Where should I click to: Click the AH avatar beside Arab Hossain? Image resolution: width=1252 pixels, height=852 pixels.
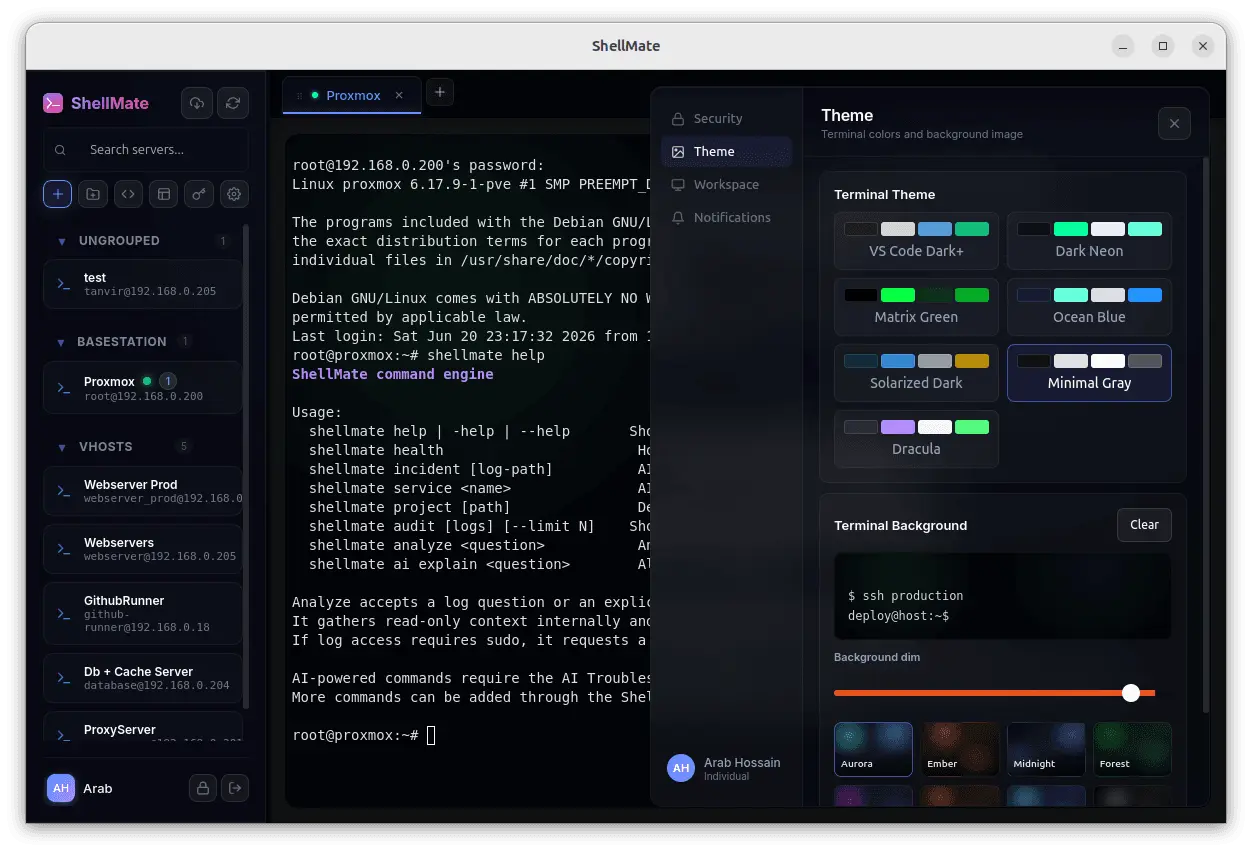[681, 768]
